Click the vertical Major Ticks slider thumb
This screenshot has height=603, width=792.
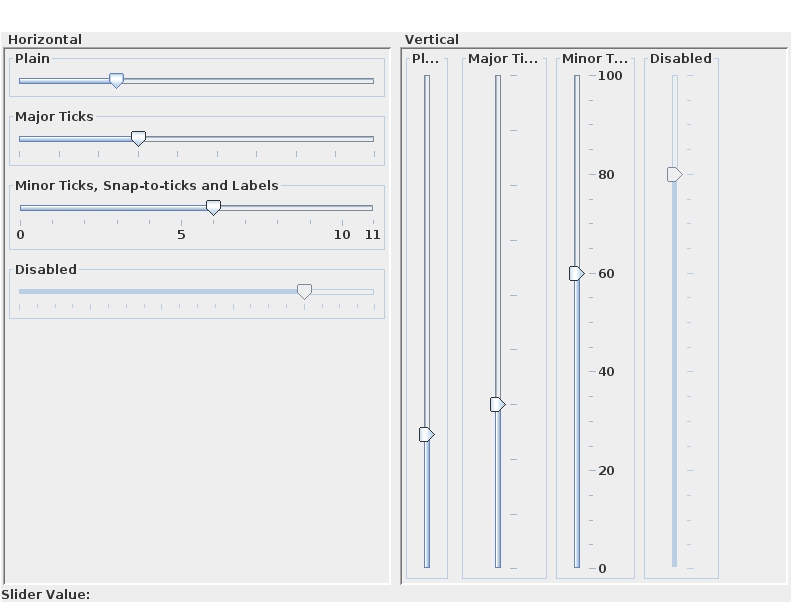pos(497,405)
